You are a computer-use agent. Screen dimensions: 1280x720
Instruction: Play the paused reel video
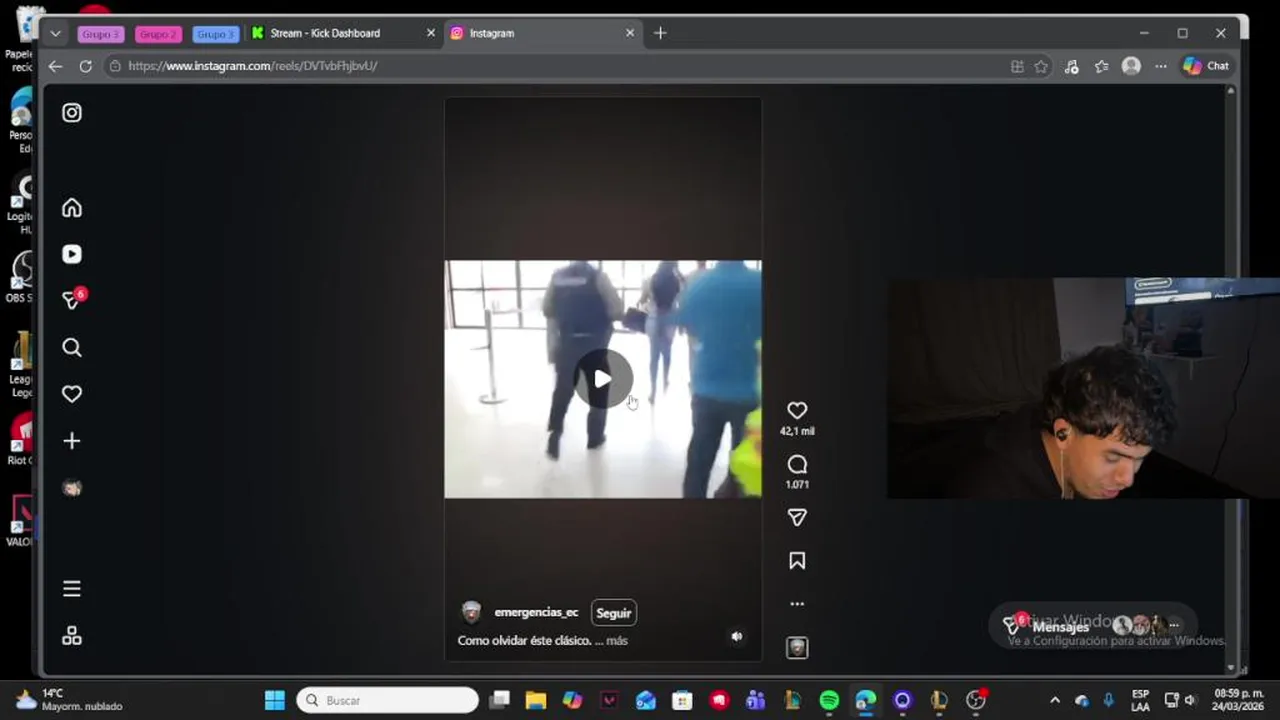pos(603,379)
